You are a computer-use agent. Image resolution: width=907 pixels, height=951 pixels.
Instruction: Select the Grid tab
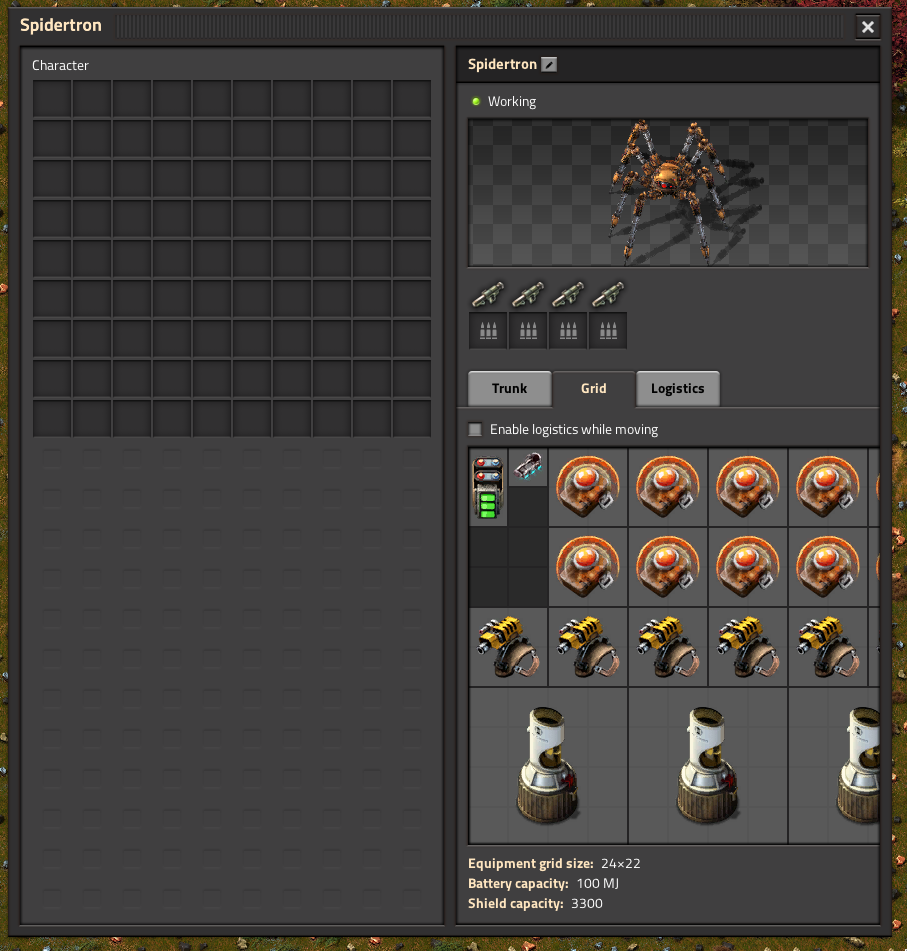593,389
